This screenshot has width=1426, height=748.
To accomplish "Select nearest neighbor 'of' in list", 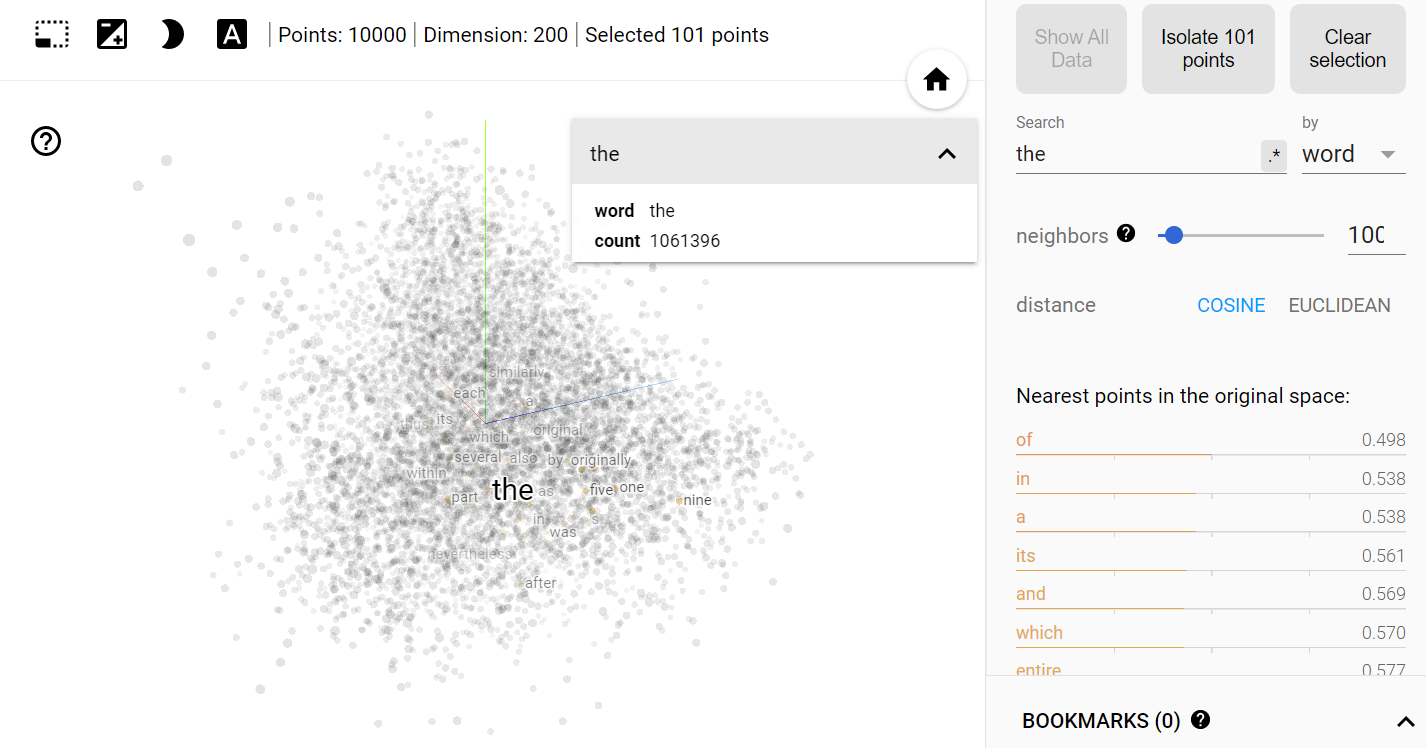I will coord(1211,440).
